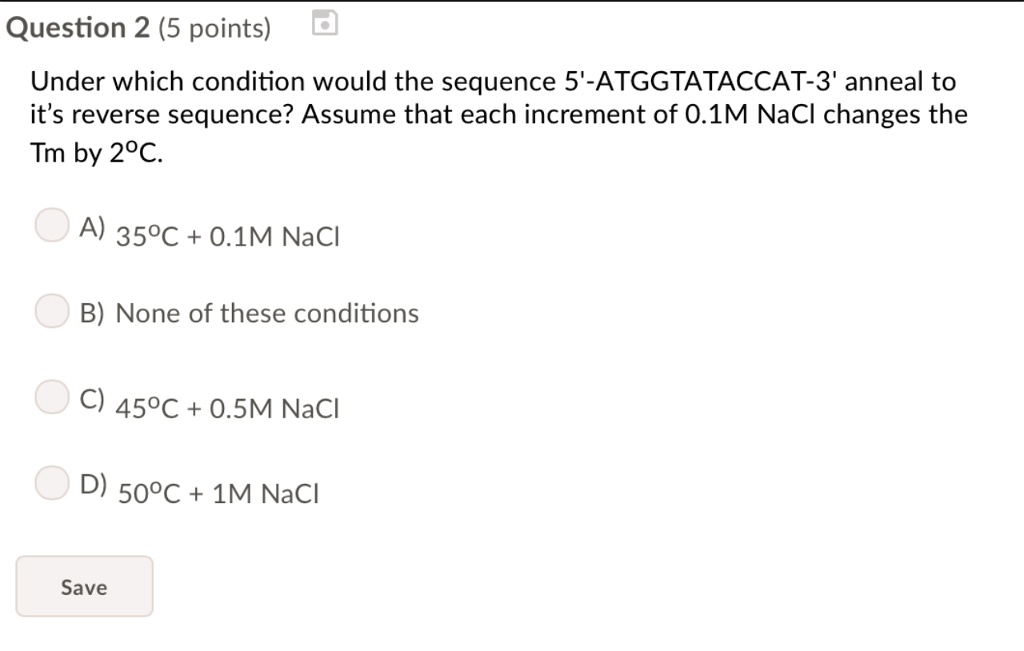This screenshot has width=1024, height=651.
Task: Click the 'B)' letter label
Action: (x=92, y=314)
